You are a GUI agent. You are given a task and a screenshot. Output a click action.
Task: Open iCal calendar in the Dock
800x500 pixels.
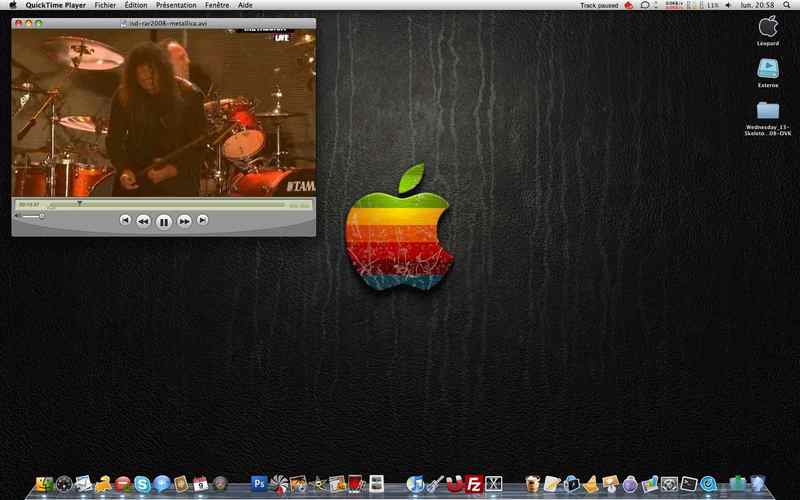tap(201, 484)
